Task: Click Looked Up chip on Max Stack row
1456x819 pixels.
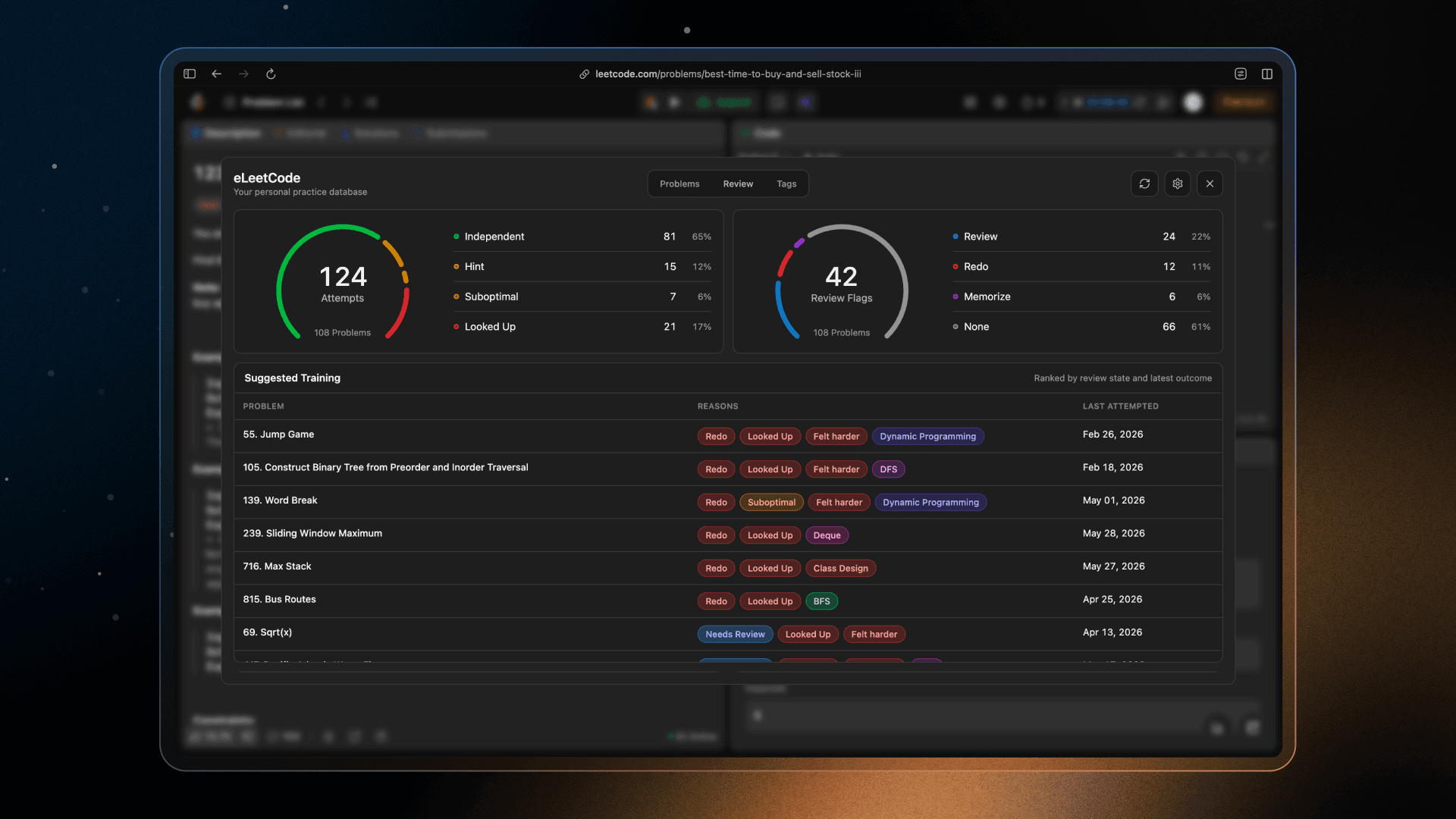Action: [x=770, y=568]
